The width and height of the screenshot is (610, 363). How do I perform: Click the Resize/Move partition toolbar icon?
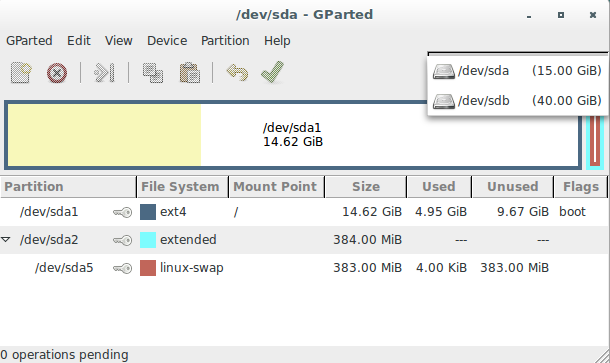click(104, 73)
